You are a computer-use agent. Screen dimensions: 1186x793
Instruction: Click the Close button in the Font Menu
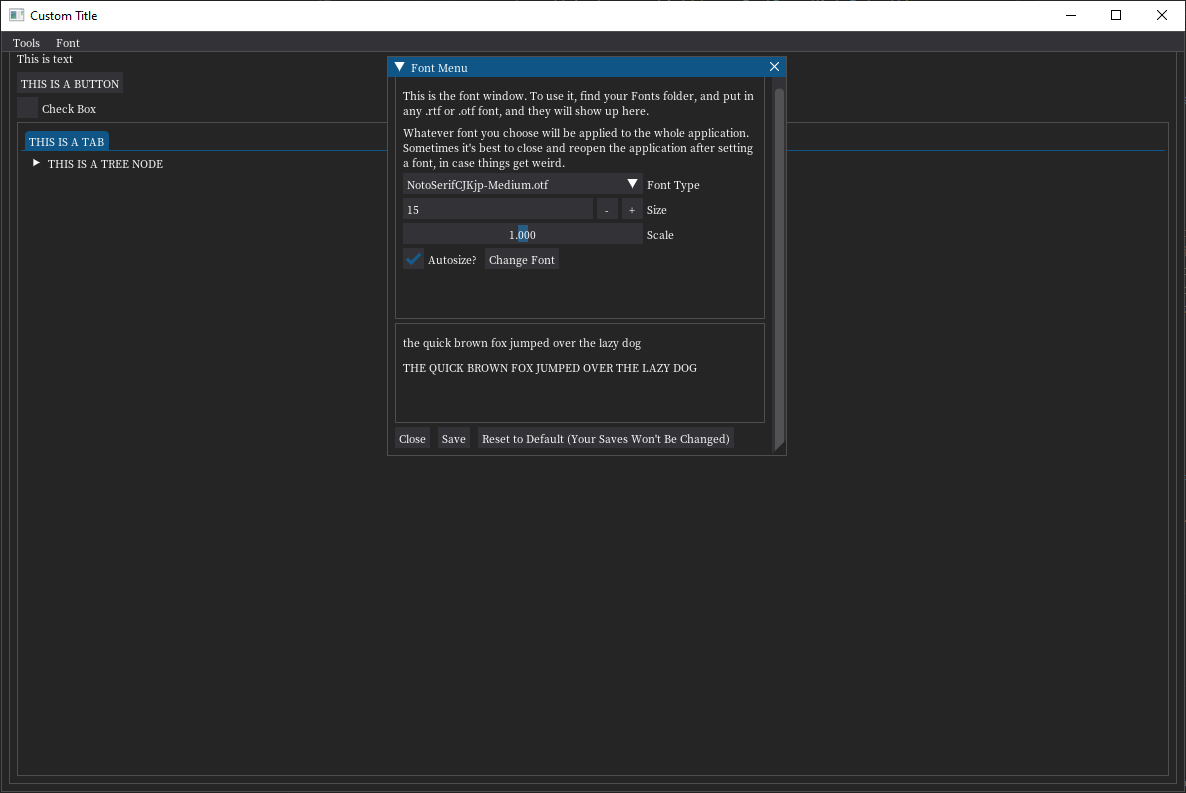412,438
